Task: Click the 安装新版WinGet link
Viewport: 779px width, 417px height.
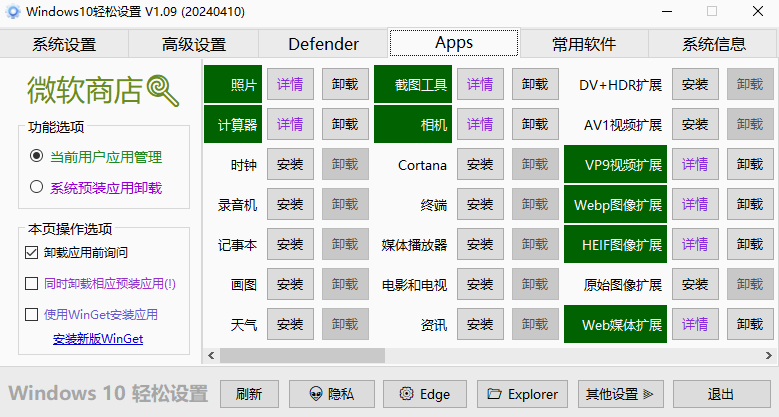Action: tap(98, 339)
